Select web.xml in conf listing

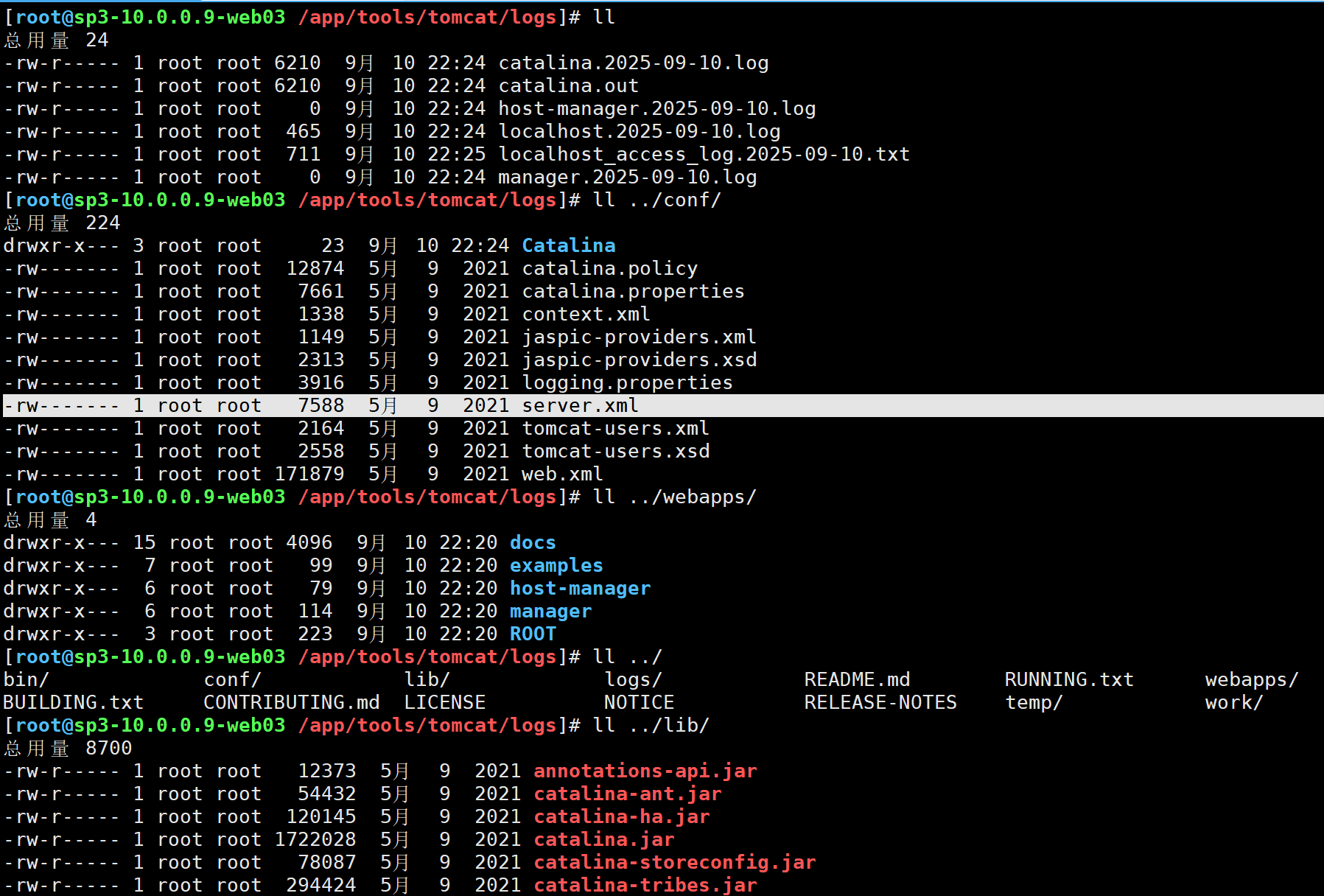tap(563, 474)
